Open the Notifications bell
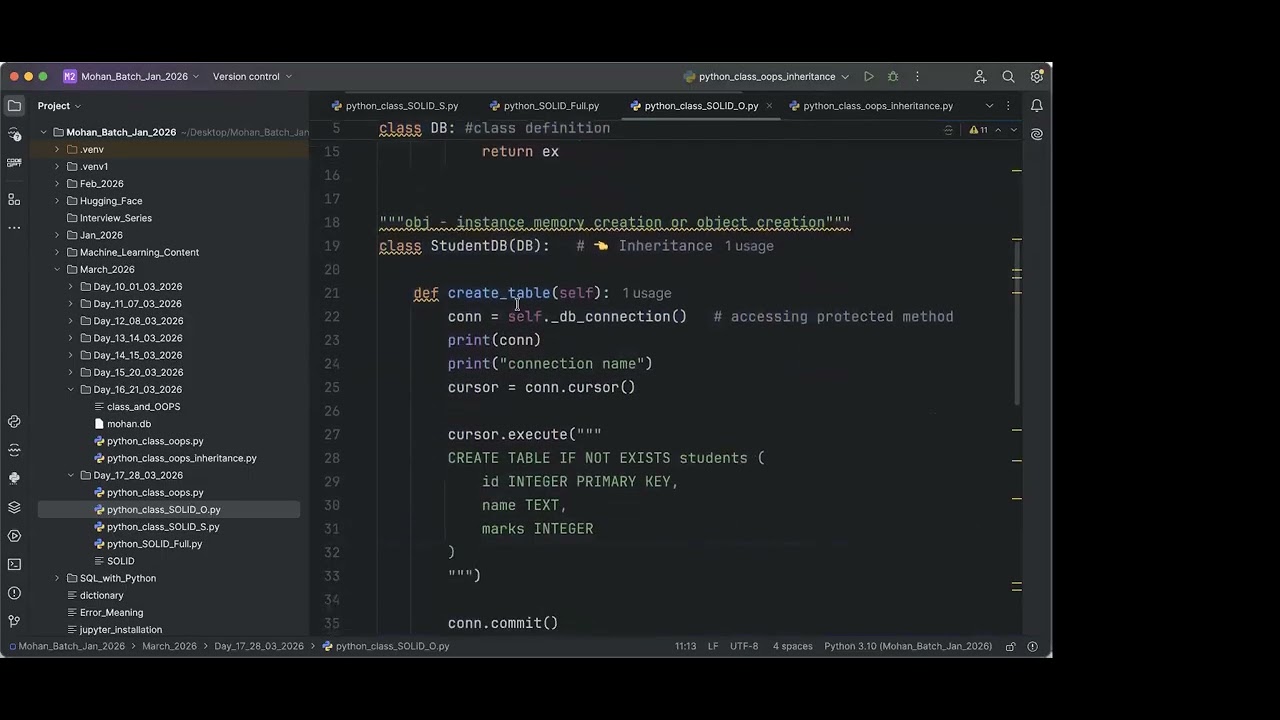 click(1037, 106)
